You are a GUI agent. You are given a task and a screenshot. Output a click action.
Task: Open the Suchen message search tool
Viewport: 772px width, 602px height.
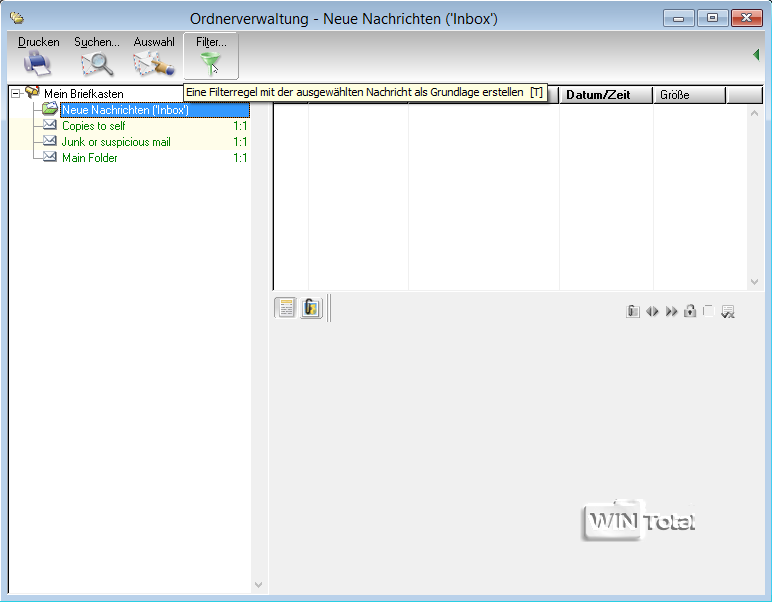[97, 63]
